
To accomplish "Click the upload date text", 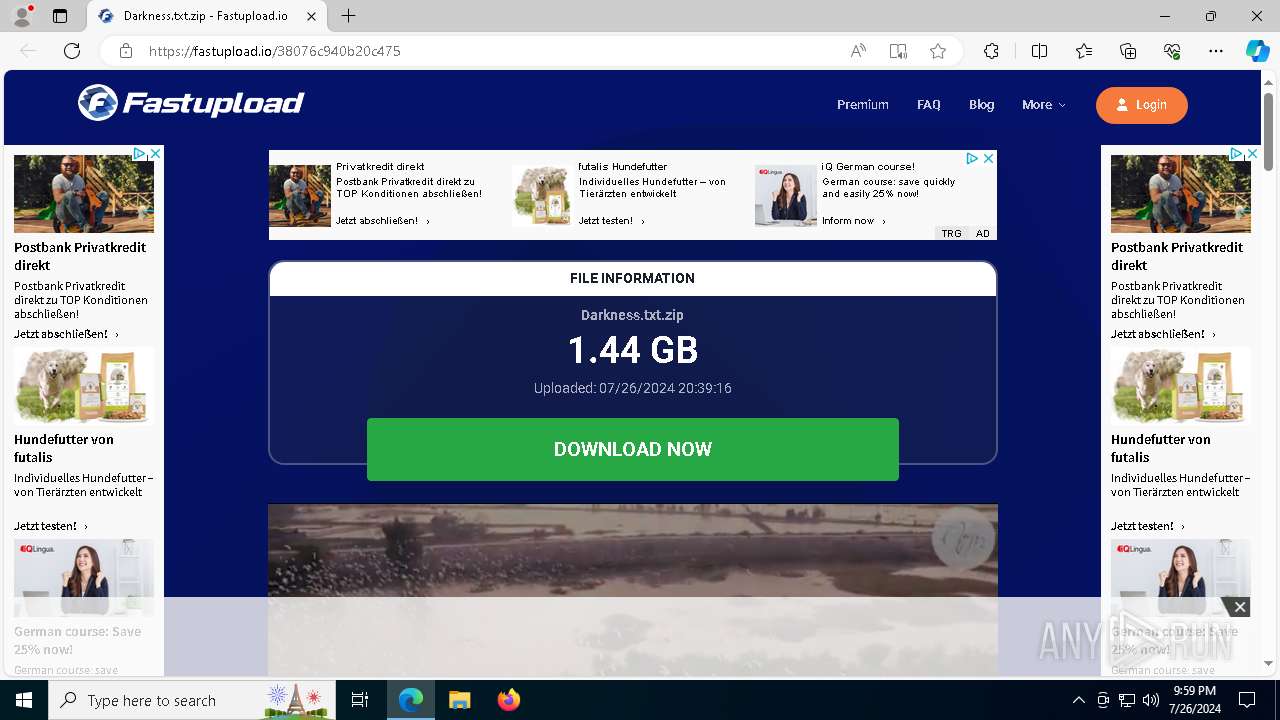I will click(633, 388).
